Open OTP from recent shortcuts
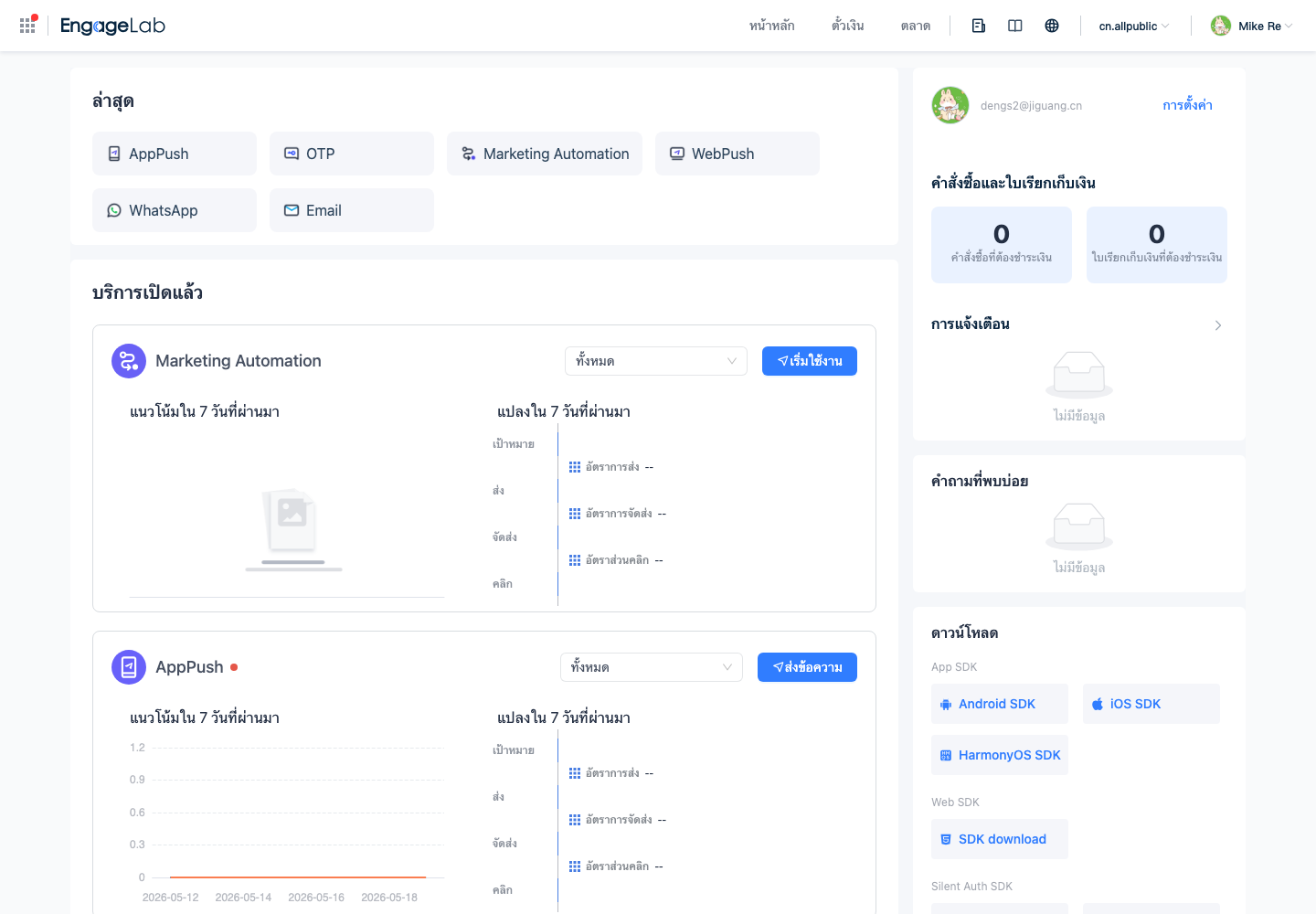The image size is (1316, 914). pyautogui.click(x=352, y=154)
